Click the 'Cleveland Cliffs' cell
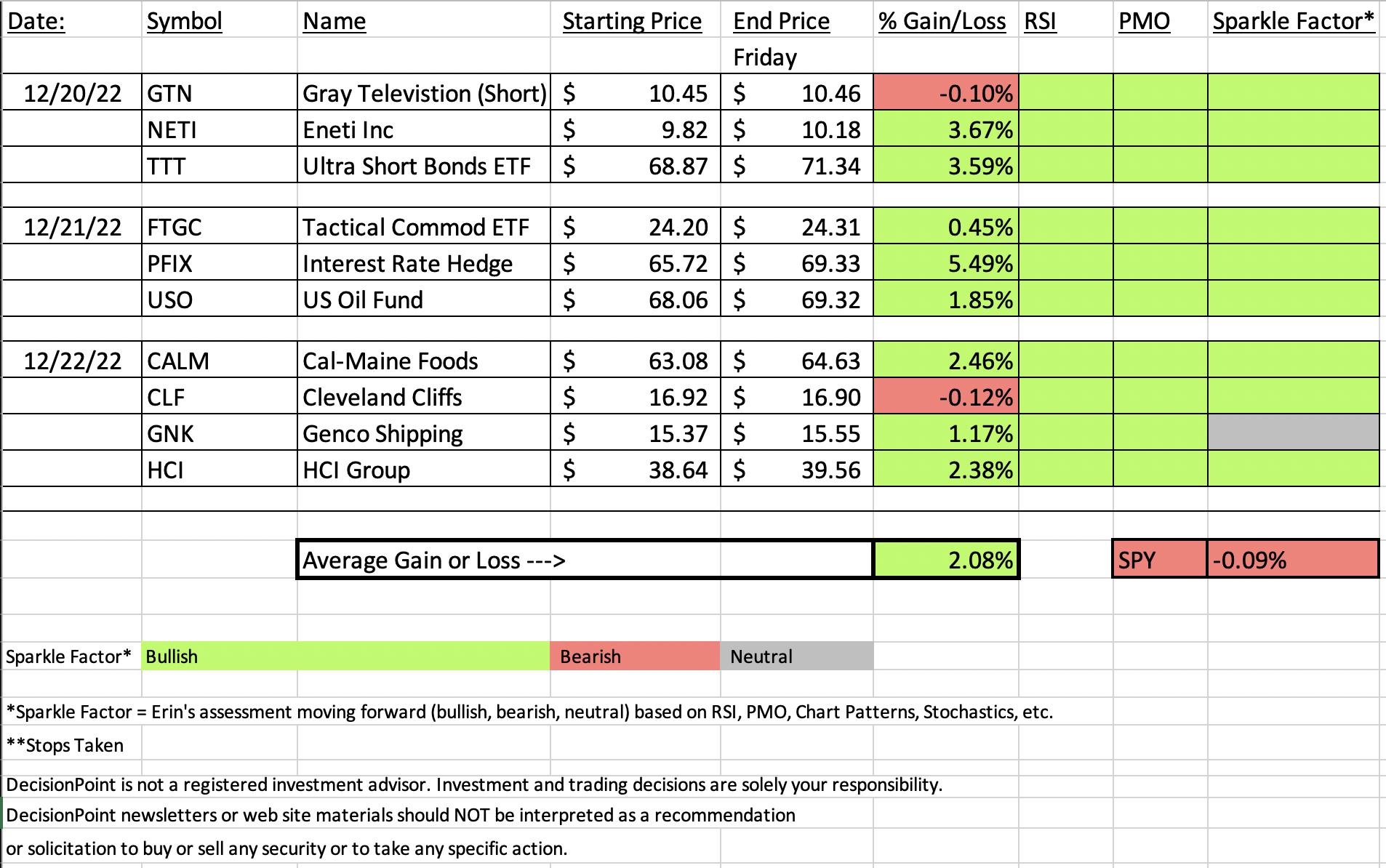This screenshot has height=868, width=1386. click(423, 397)
